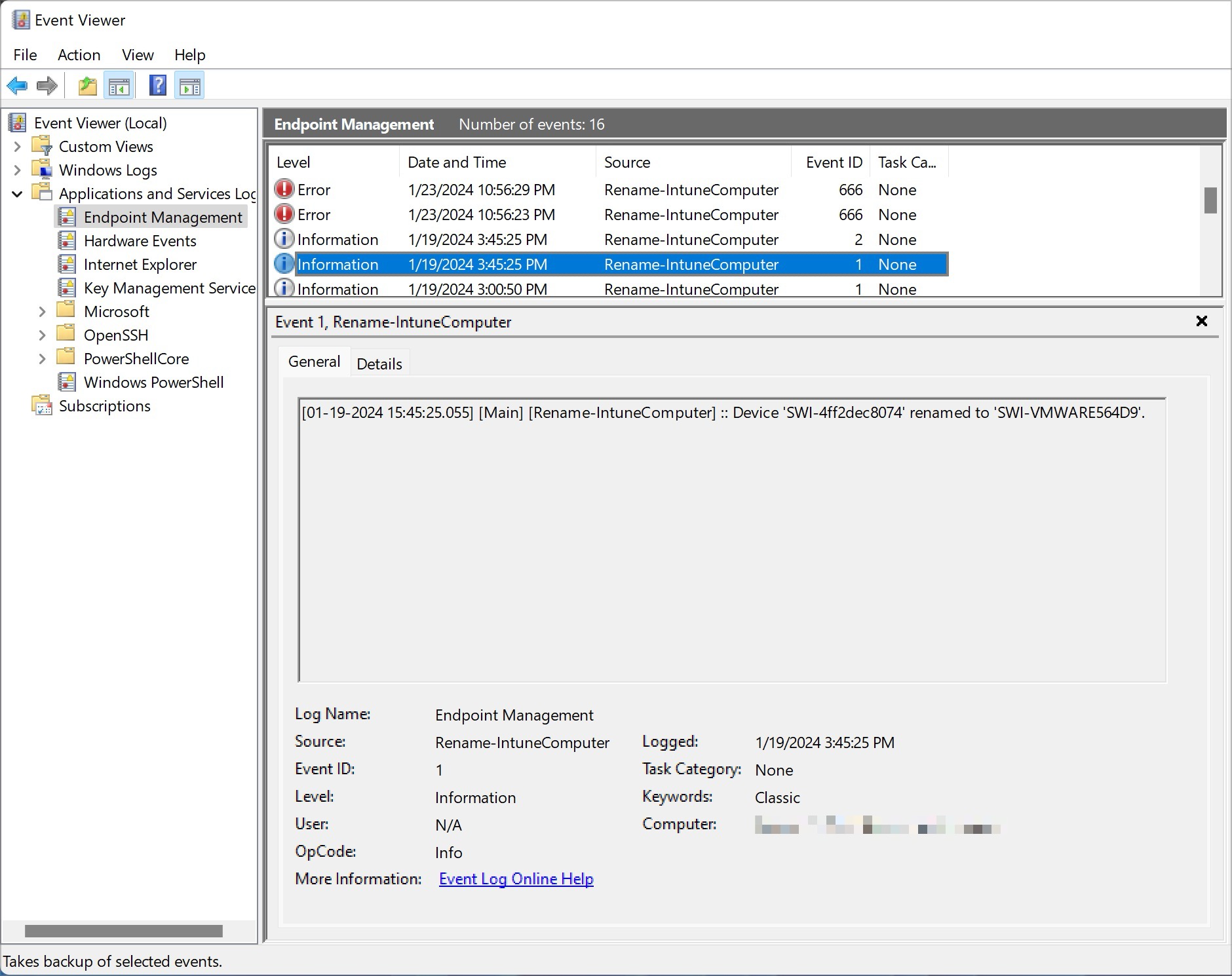Switch to the Details tab

point(379,363)
